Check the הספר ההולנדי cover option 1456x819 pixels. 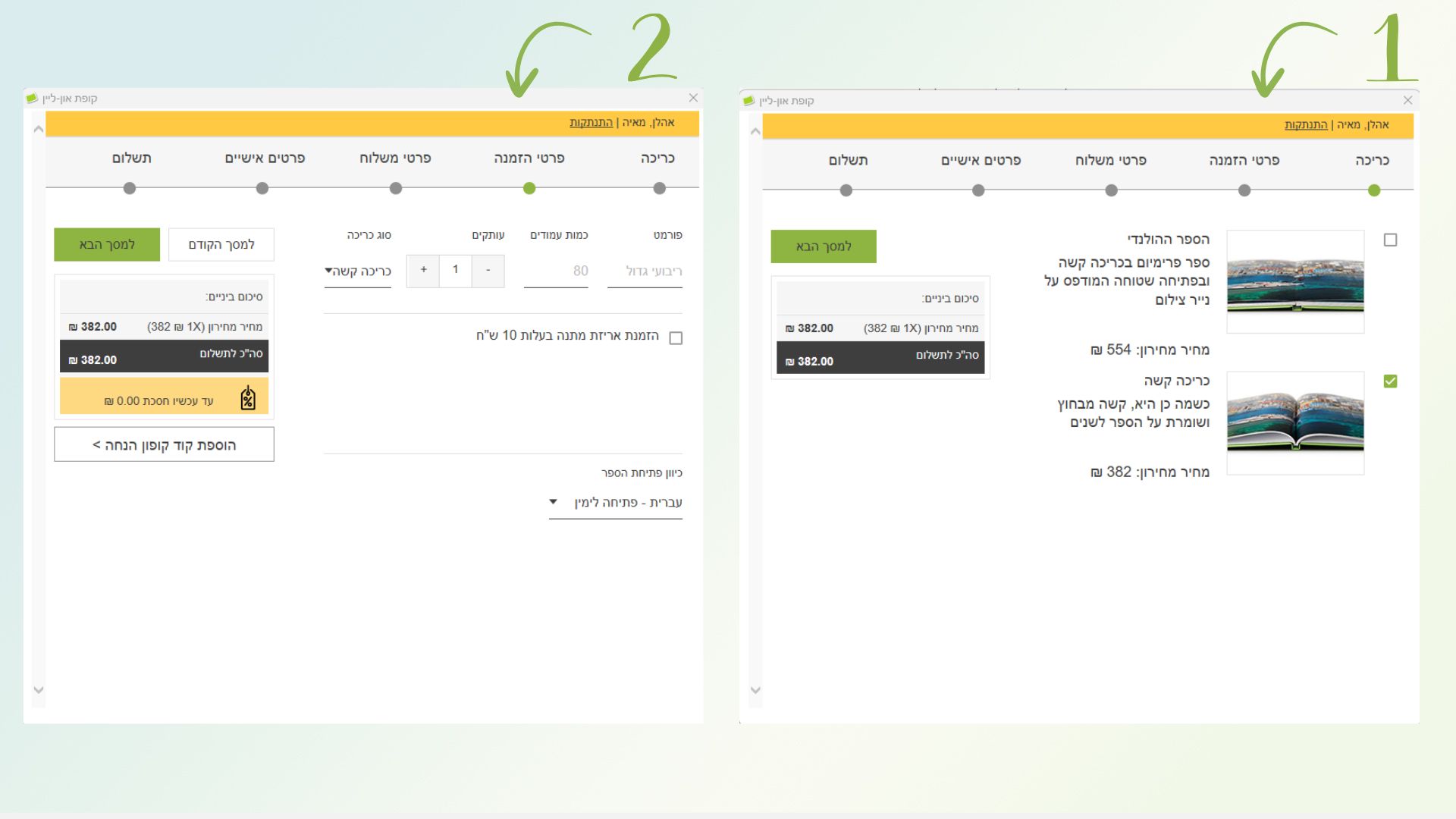click(x=1390, y=240)
